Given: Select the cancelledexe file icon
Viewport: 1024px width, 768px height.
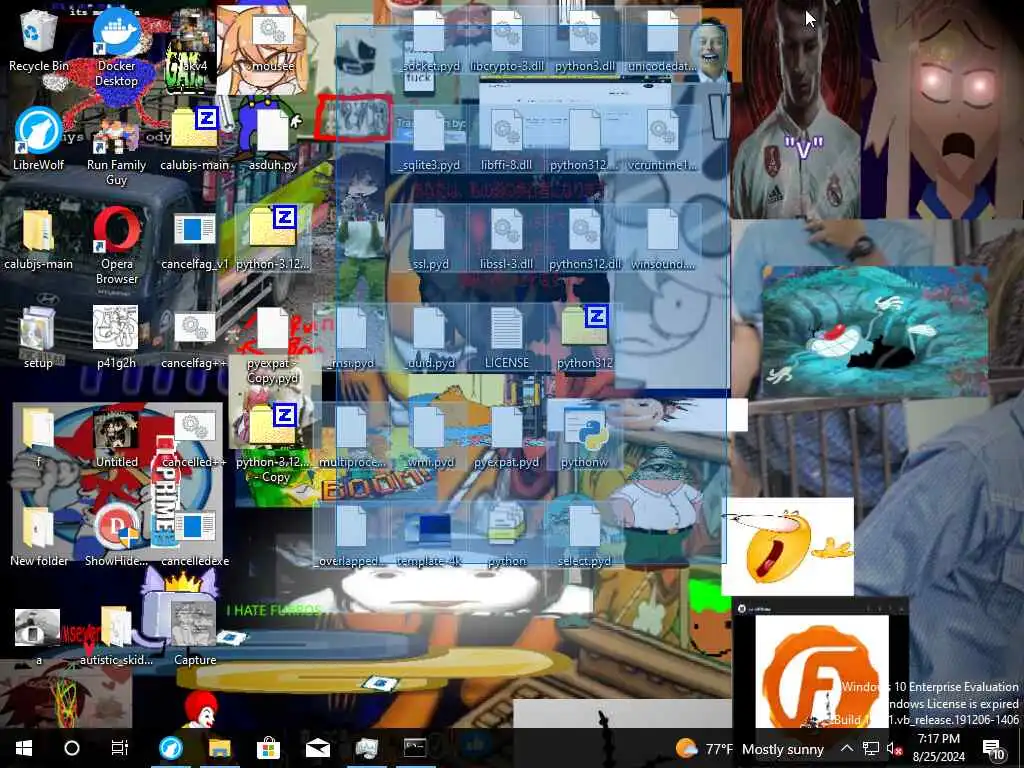Looking at the screenshot, I should [194, 537].
